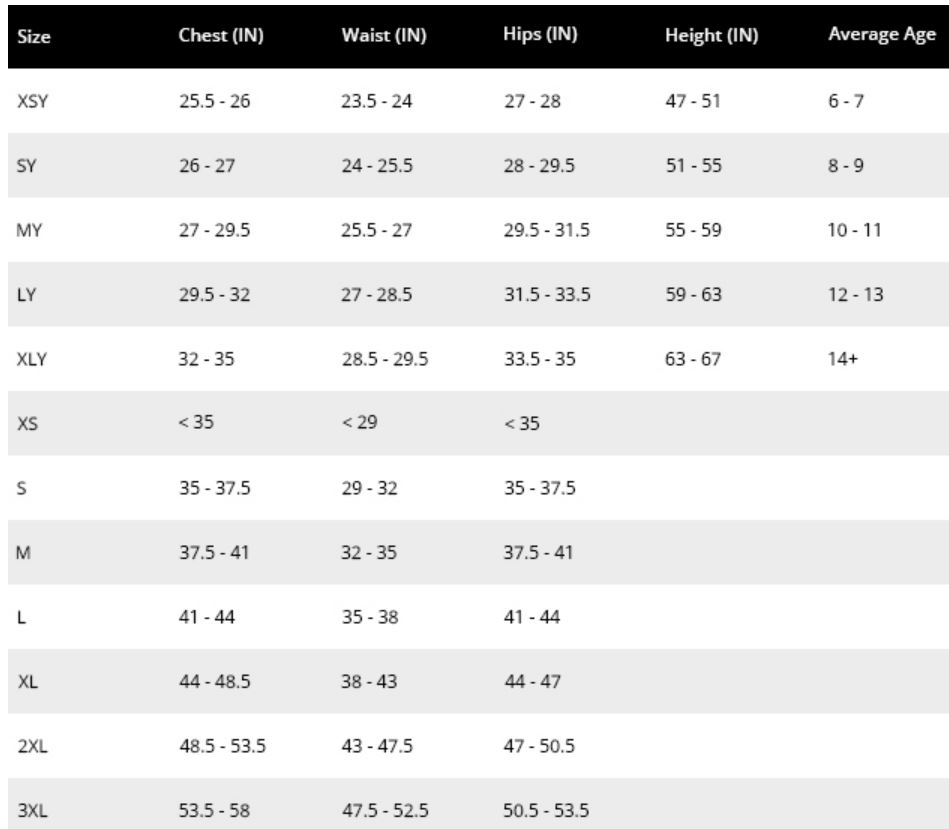949x829 pixels.
Task: Select the XSY average age 6 - 7
Action: tap(846, 101)
